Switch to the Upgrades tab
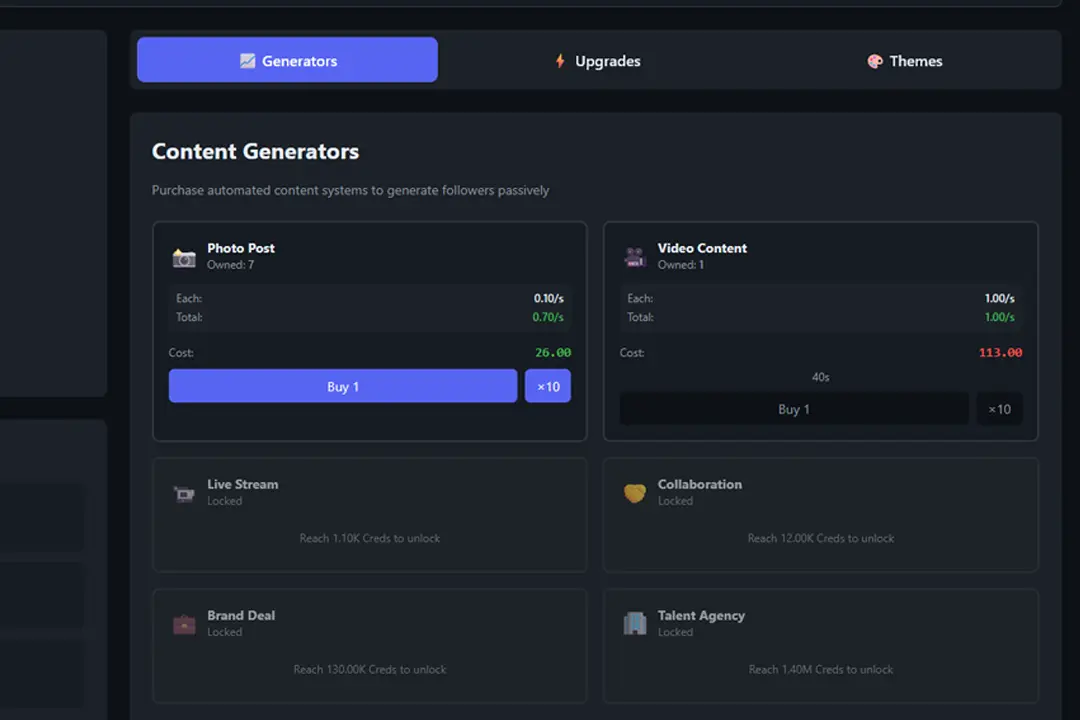The height and width of the screenshot is (720, 1080). click(597, 60)
